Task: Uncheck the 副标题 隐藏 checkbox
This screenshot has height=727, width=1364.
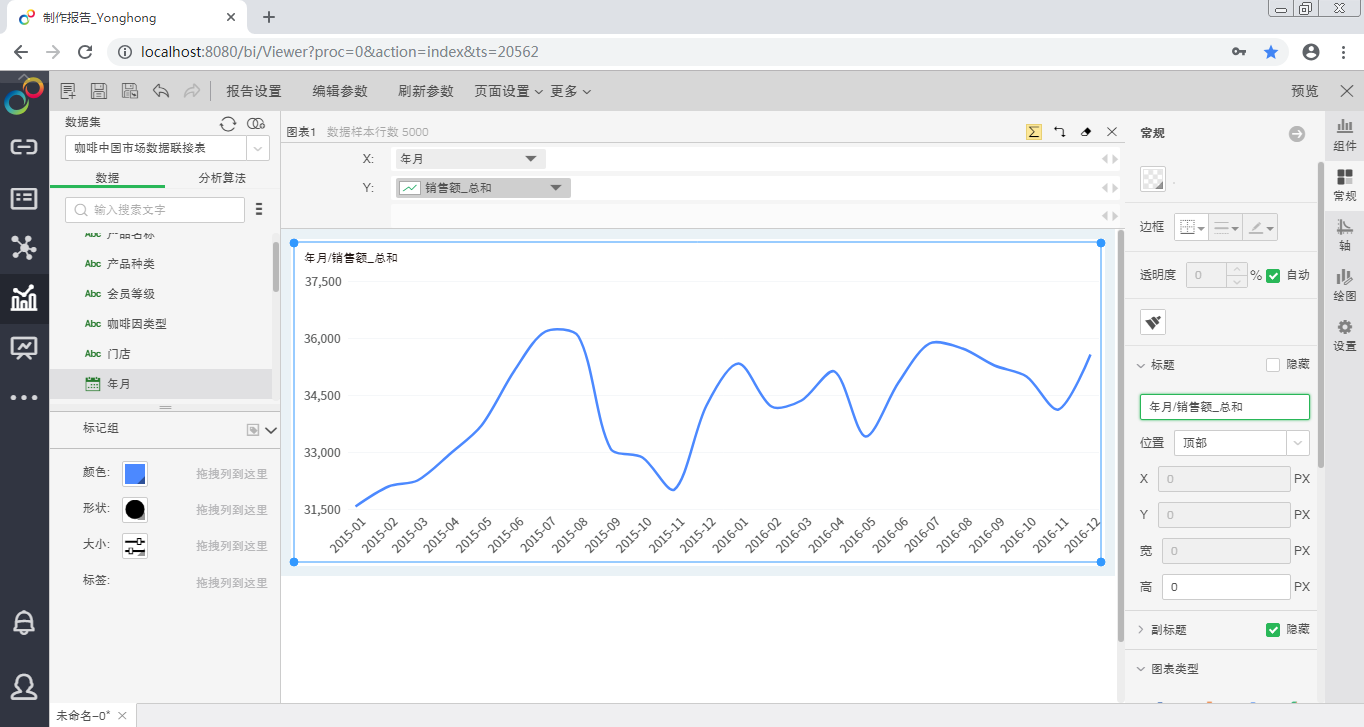Action: [1273, 630]
